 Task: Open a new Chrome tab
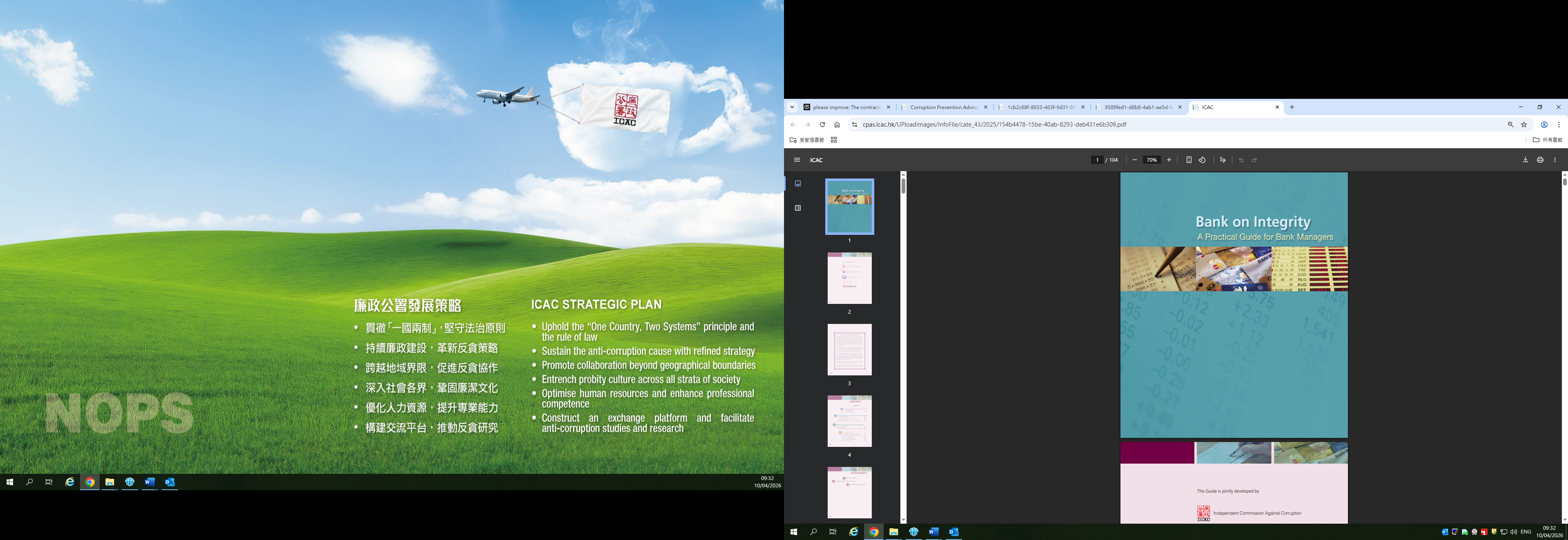click(x=1292, y=107)
